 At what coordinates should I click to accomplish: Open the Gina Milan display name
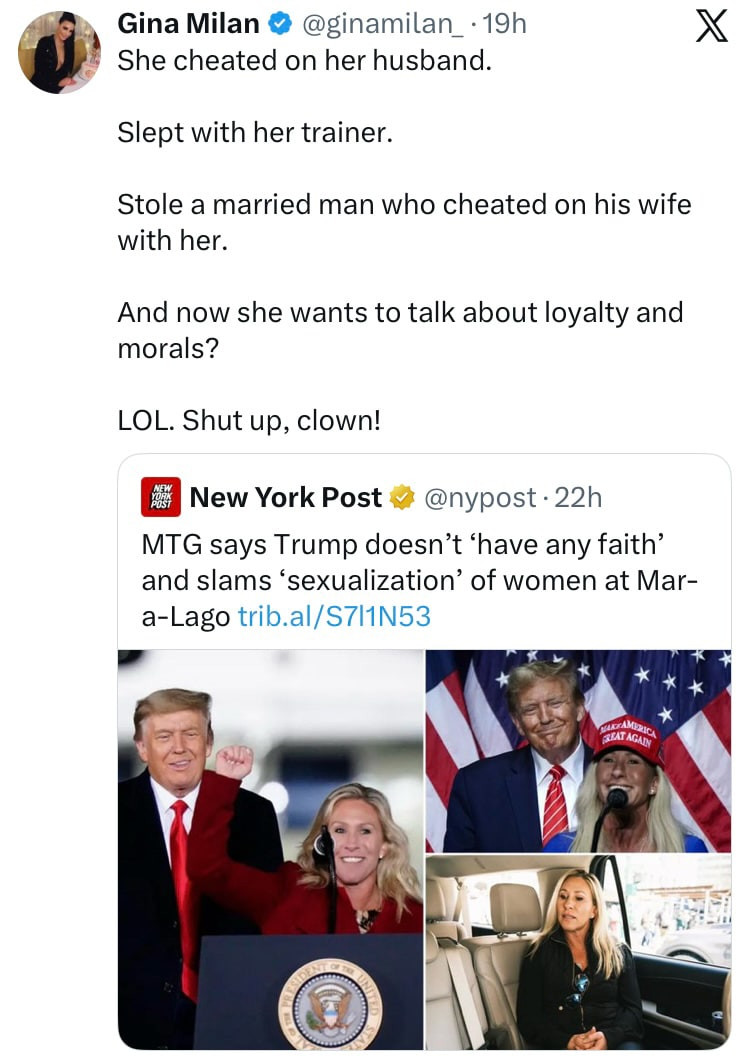click(189, 23)
